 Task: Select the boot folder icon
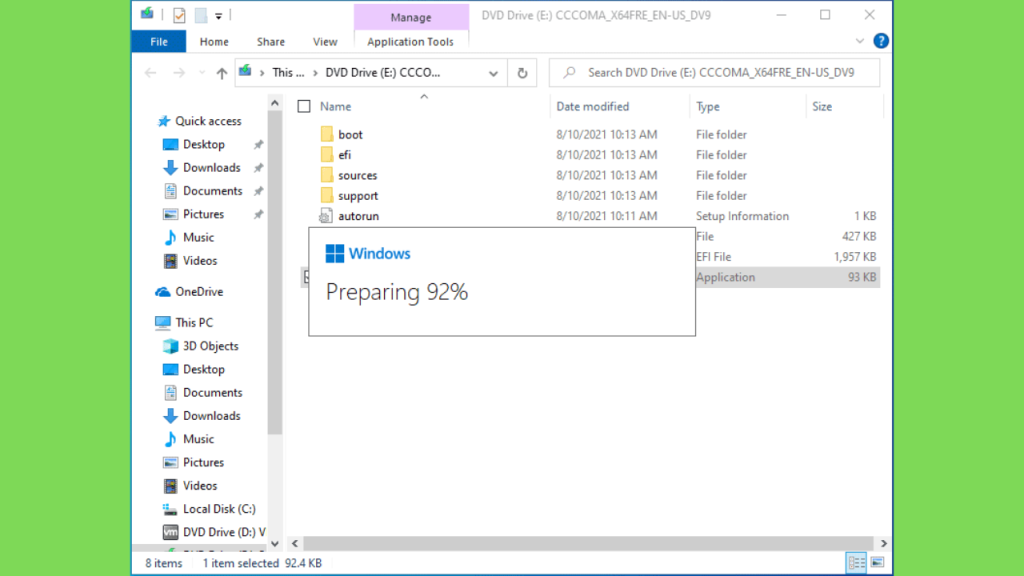click(327, 135)
